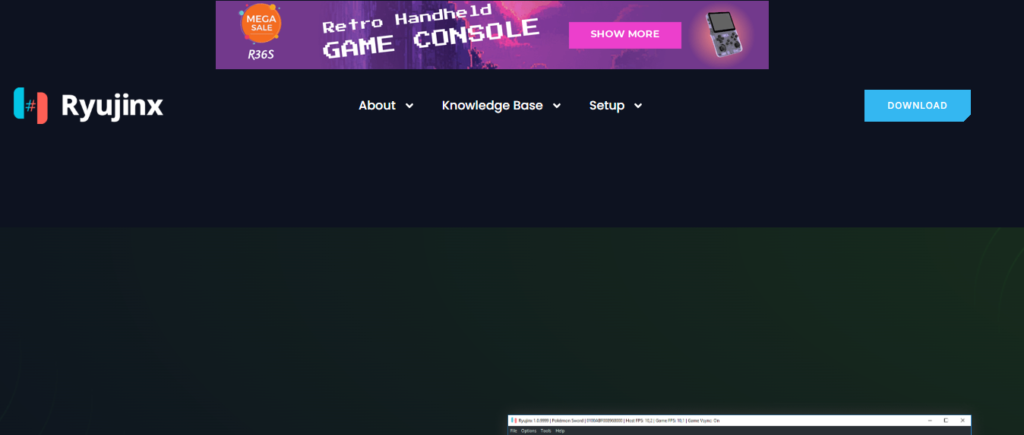Expand the chevron next to About
Image resolution: width=1024 pixels, height=435 pixels.
410,106
